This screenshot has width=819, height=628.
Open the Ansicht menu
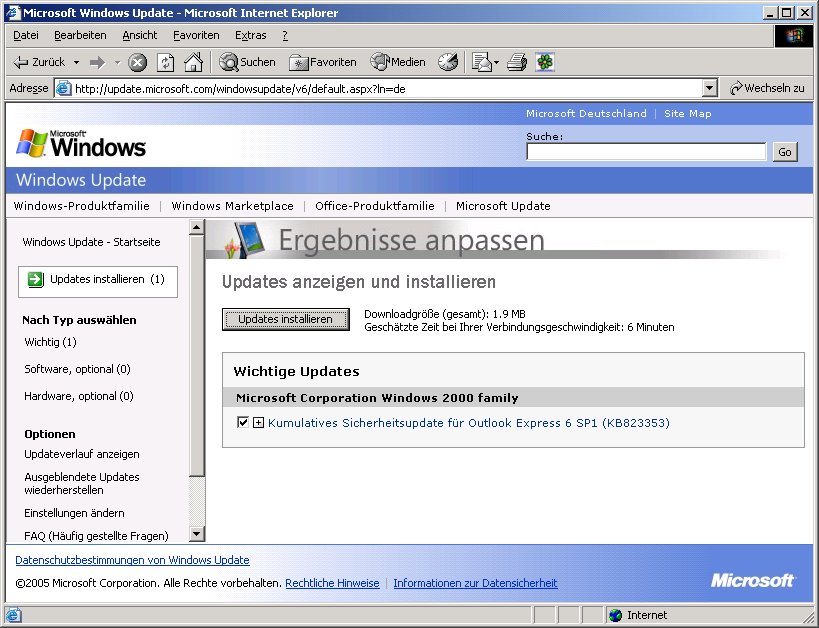point(140,35)
